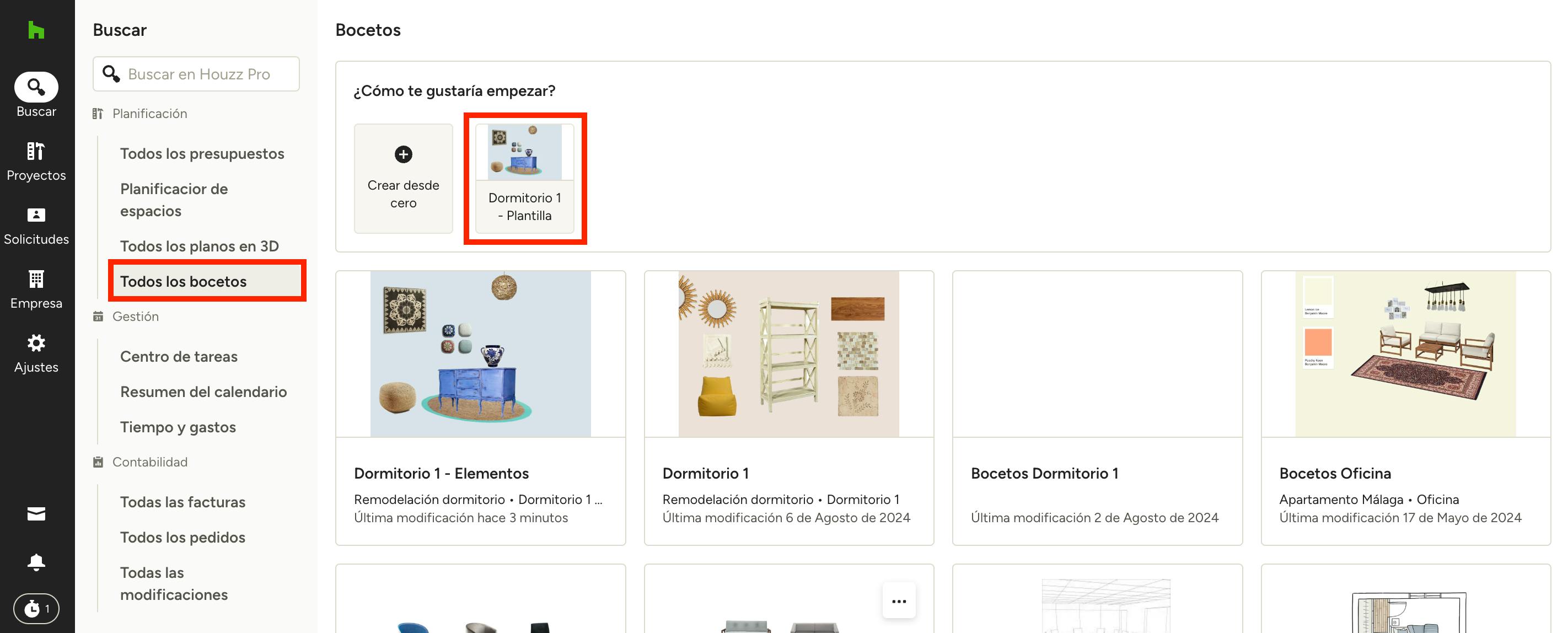The image size is (1568, 633).
Task: Open the Ajustes gear icon
Action: (x=36, y=344)
